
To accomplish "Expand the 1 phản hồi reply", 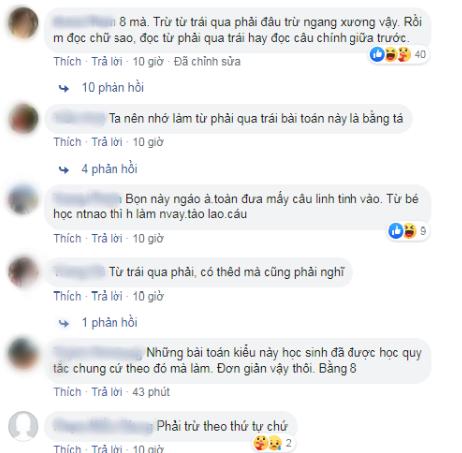I will coord(109,323).
